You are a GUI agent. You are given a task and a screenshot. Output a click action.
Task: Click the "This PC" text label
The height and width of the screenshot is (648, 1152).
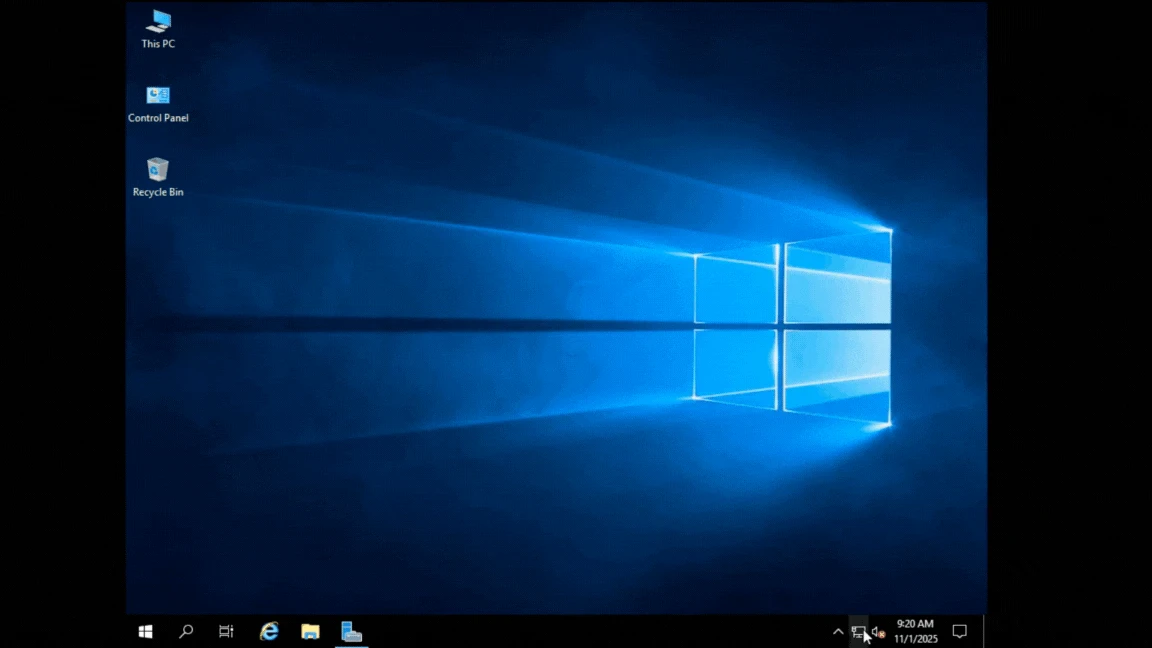pyautogui.click(x=158, y=44)
